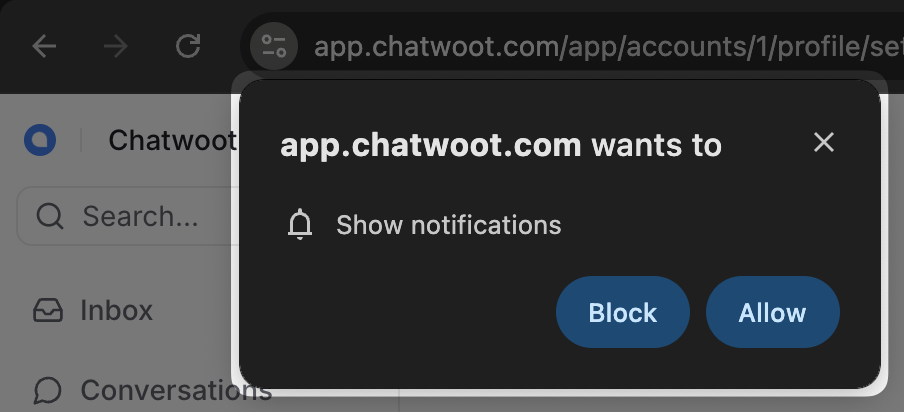Click the Conversations speech bubble icon

47,390
